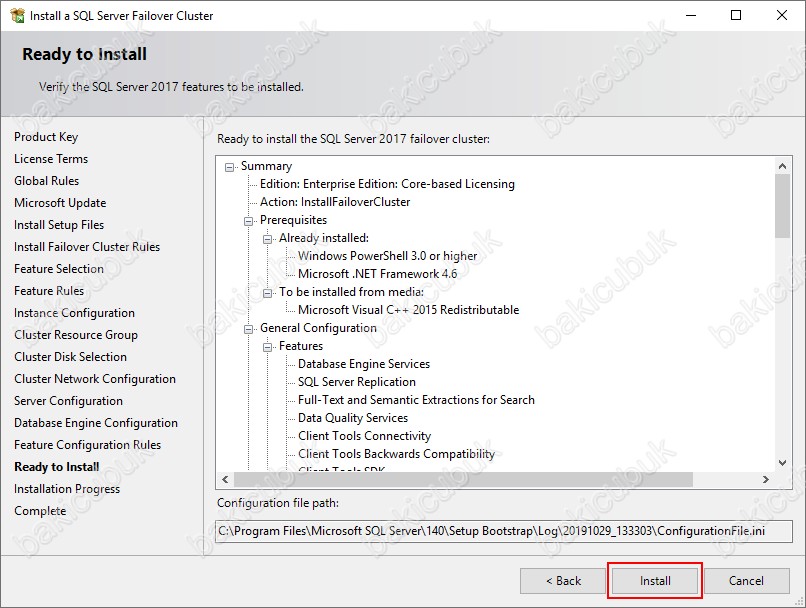Viewport: 806px width, 608px height.
Task: Open the Product Key step
Action: [x=46, y=137]
